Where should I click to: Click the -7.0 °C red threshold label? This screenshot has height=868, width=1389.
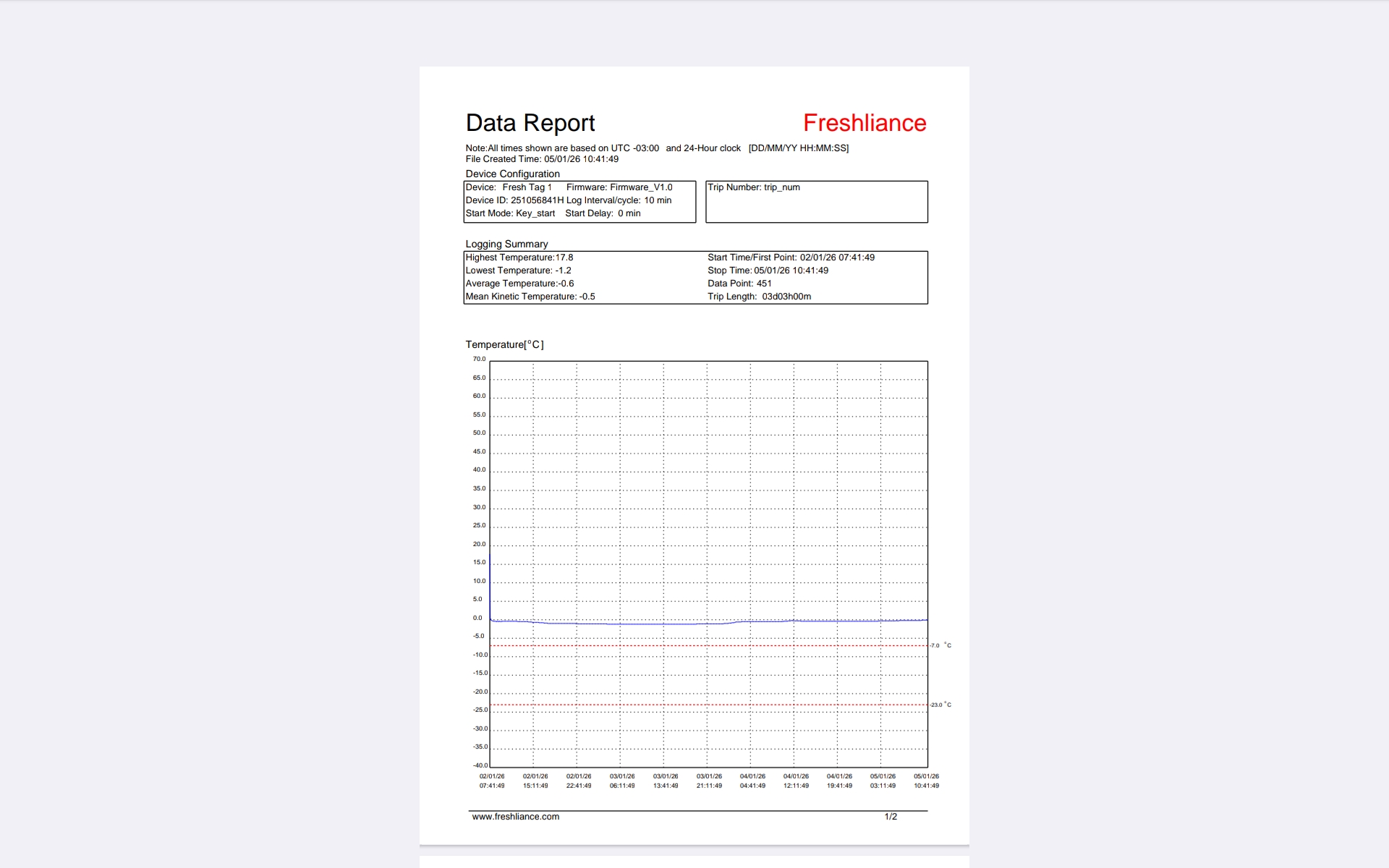(x=940, y=645)
